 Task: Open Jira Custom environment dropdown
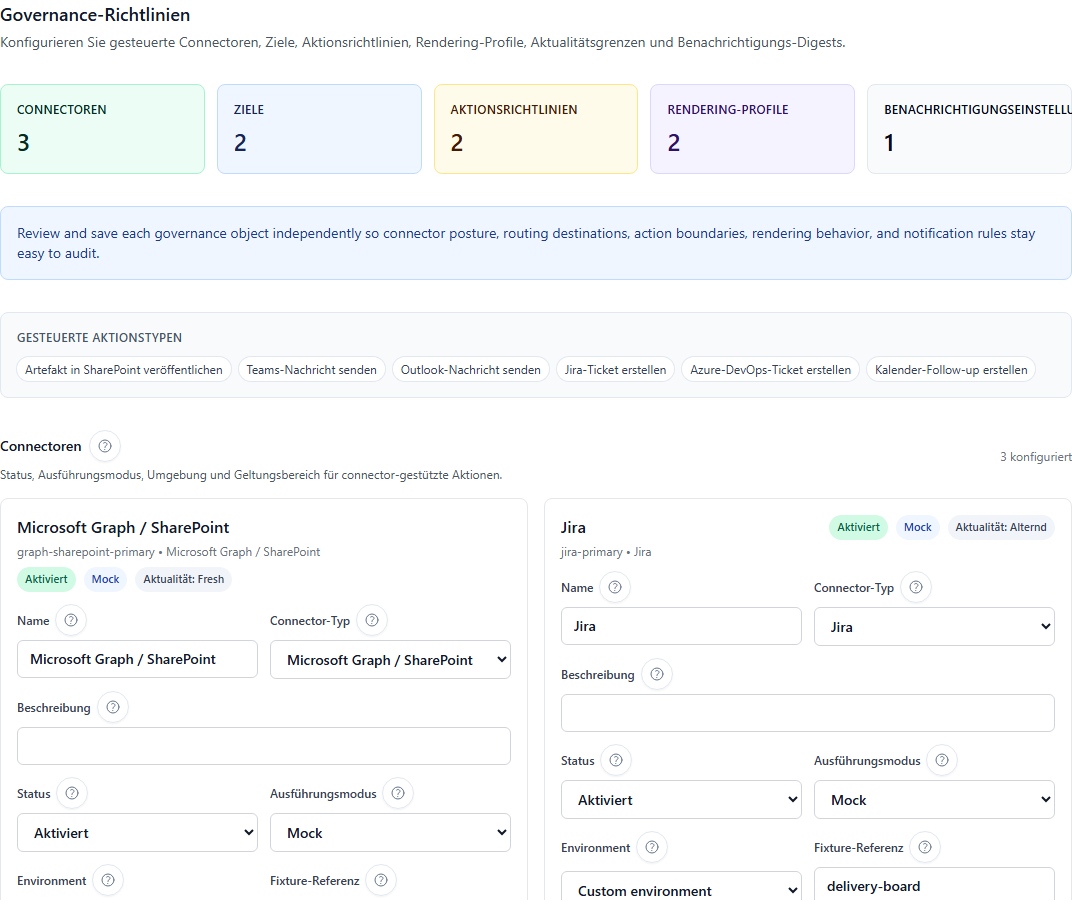681,891
